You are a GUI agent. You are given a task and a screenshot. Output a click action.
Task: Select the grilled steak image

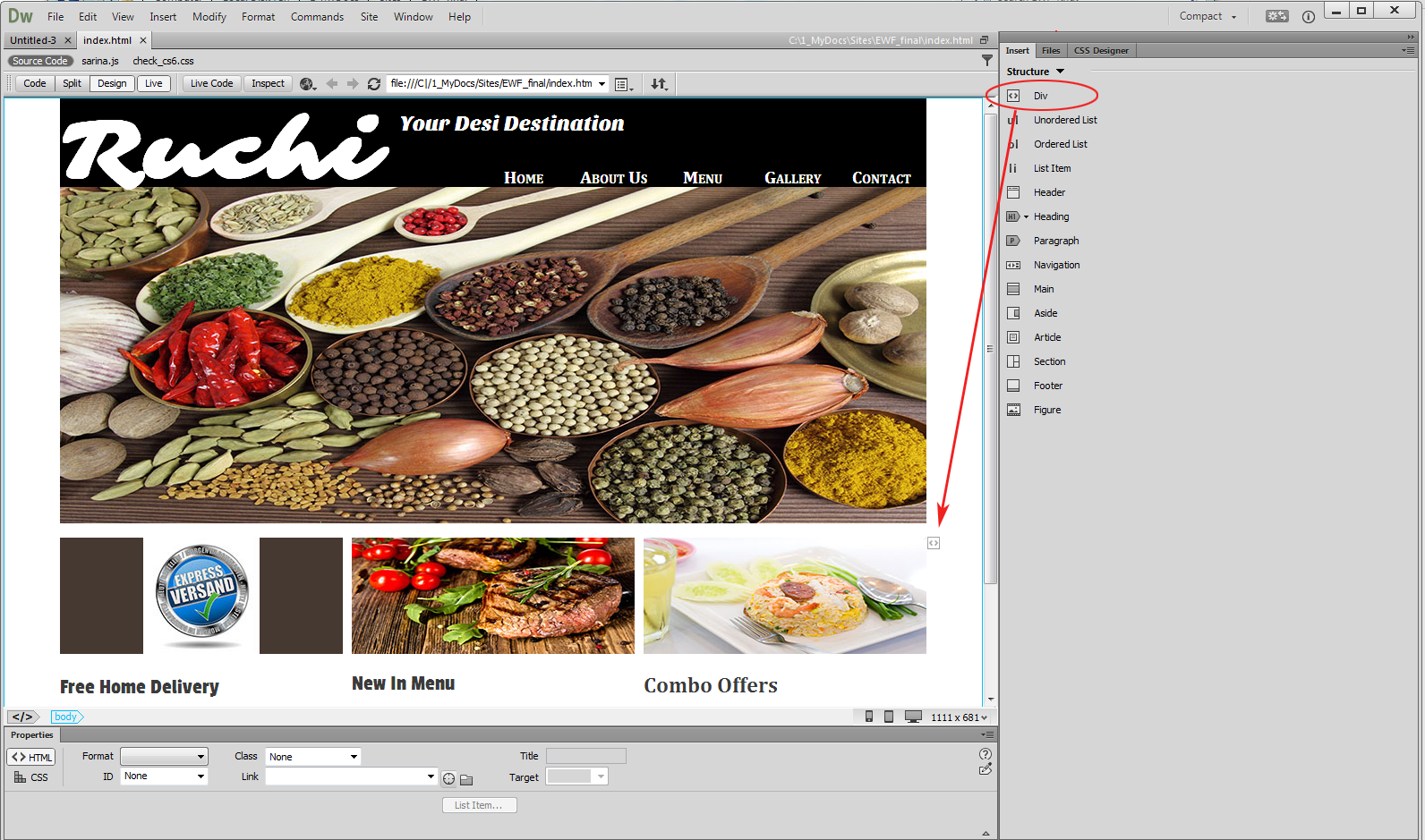click(493, 596)
